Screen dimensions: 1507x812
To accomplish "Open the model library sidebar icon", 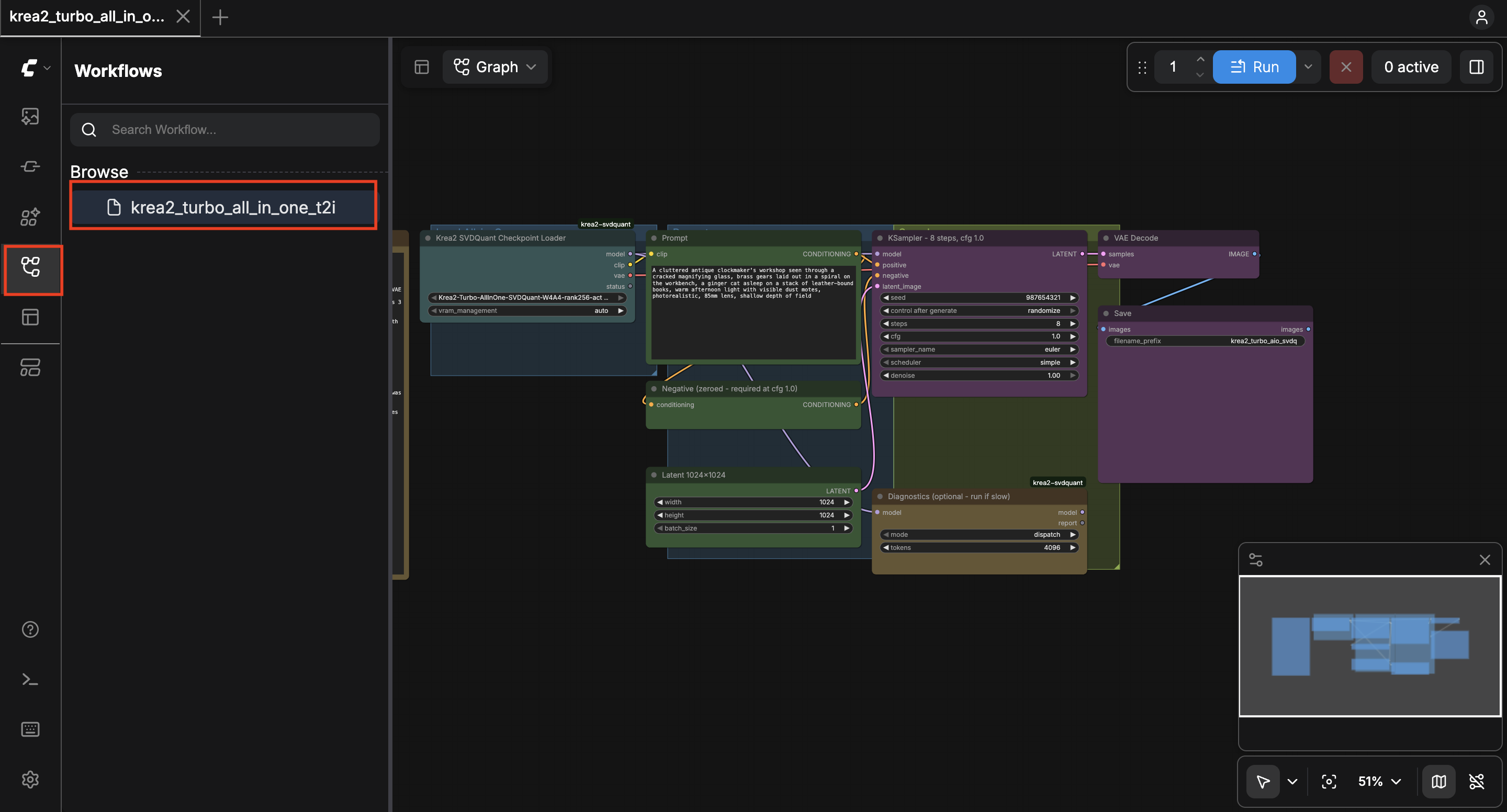I will 30,217.
